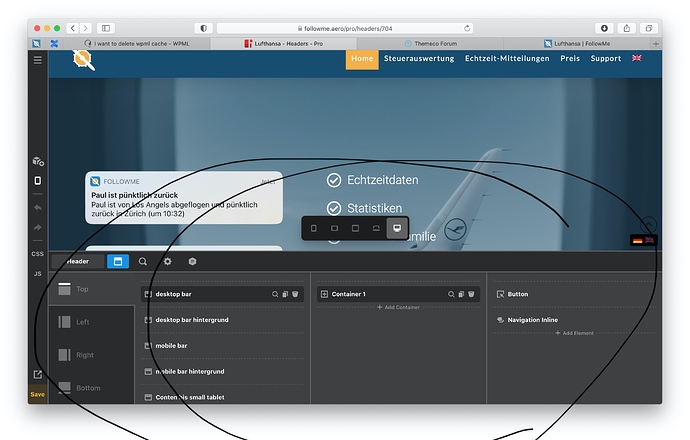Select the Navigation Inline element

[x=574, y=320]
